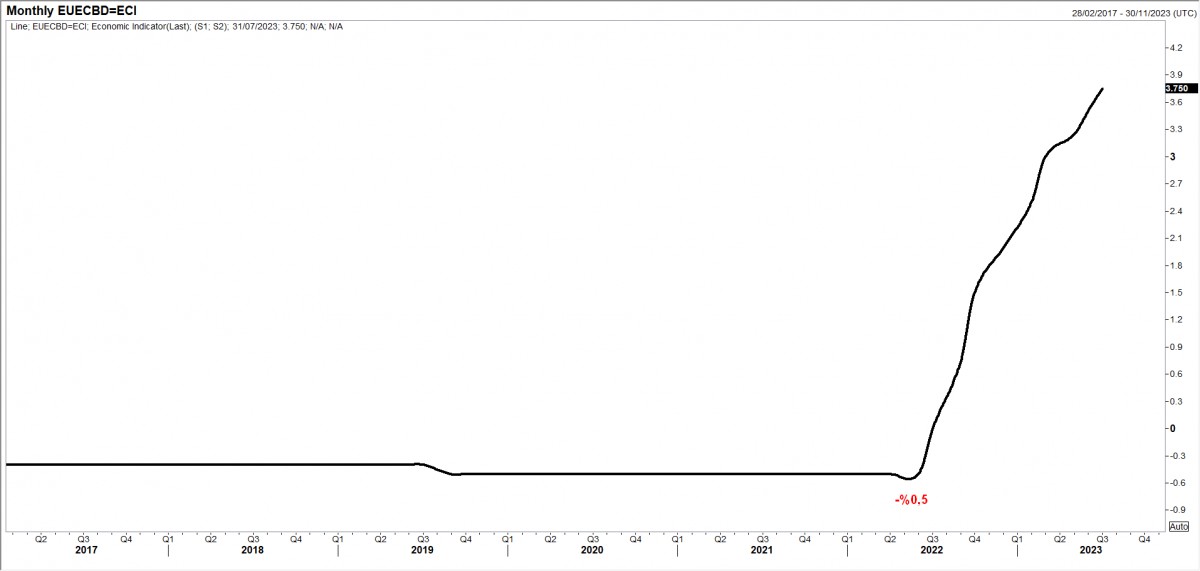This screenshot has height=571, width=1200.
Task: Select the 3.750 last value tag
Action: point(1180,88)
